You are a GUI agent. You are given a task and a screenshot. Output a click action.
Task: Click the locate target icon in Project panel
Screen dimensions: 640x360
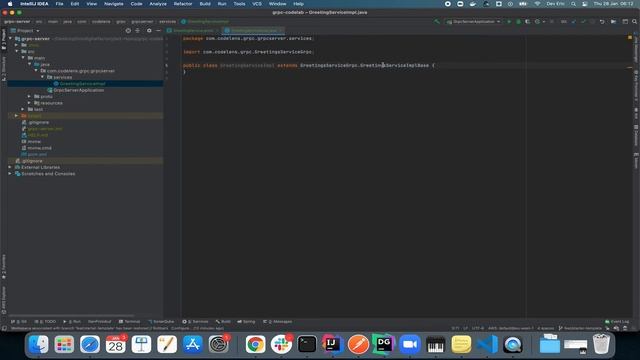click(128, 31)
